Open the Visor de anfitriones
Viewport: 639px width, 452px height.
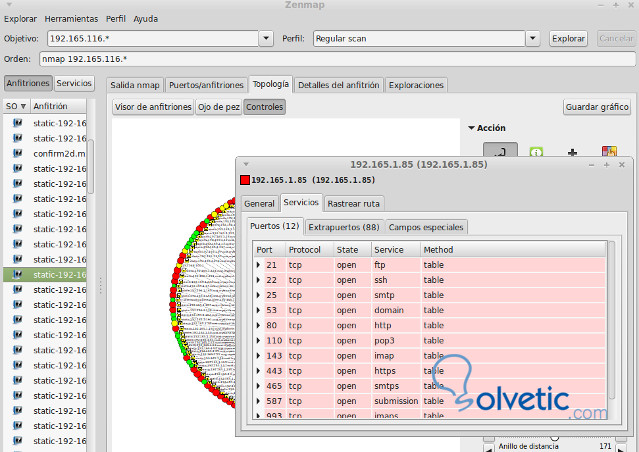[153, 107]
